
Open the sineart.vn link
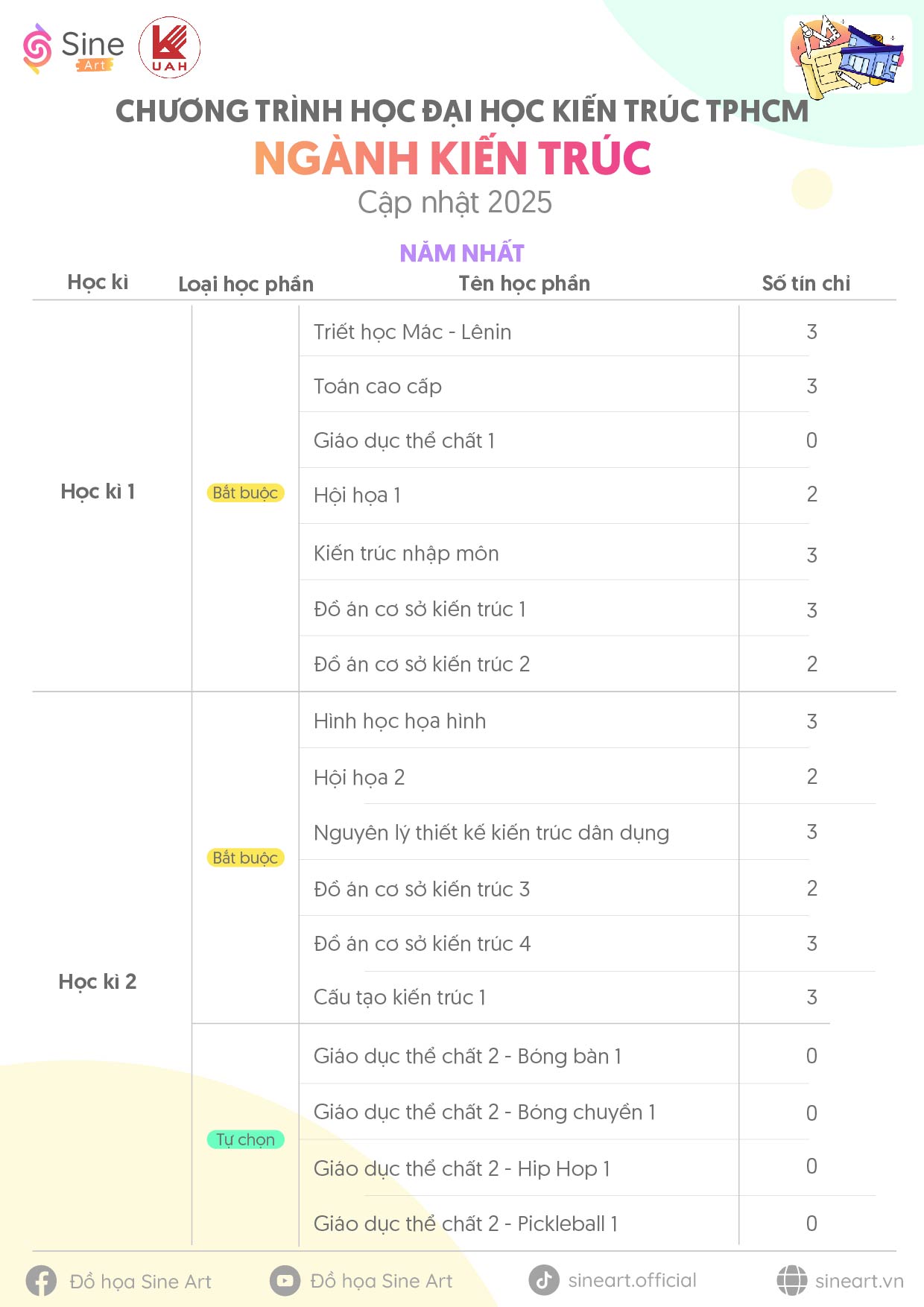coord(859,1281)
